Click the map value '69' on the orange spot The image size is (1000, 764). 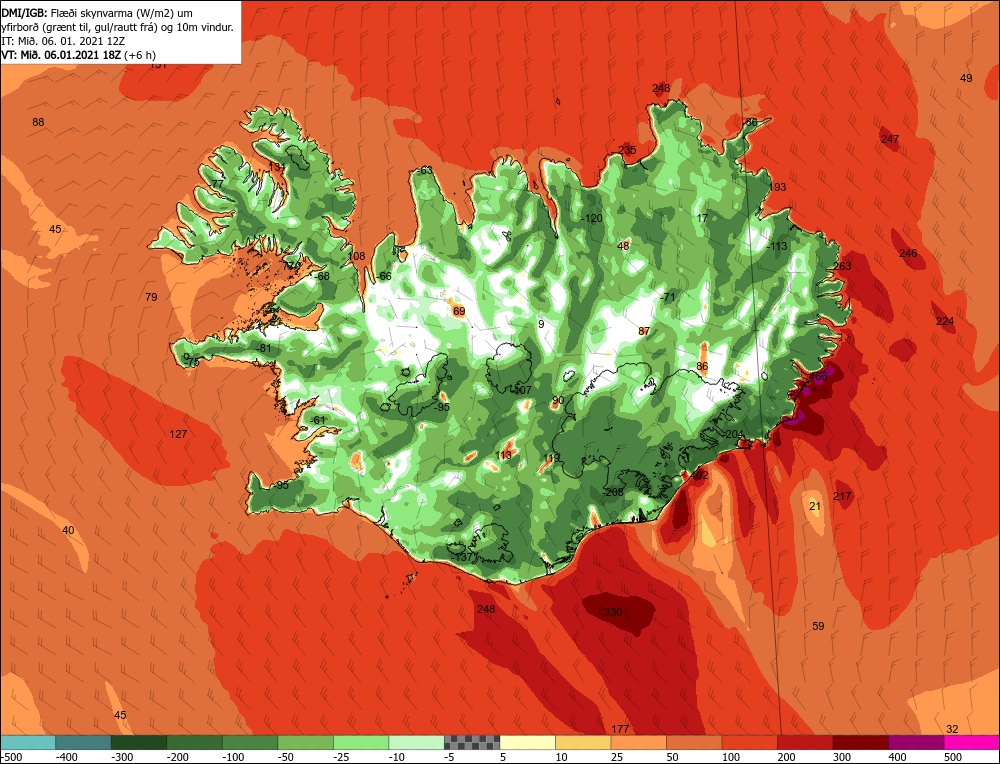coord(459,312)
